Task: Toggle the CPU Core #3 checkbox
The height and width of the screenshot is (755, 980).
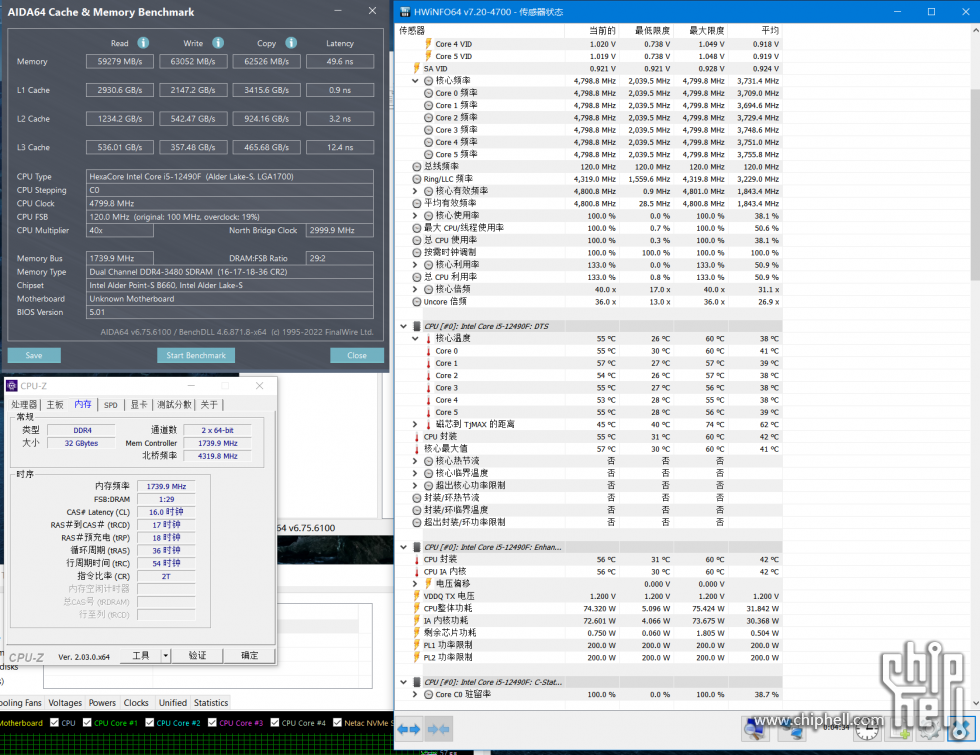Action: pos(212,722)
